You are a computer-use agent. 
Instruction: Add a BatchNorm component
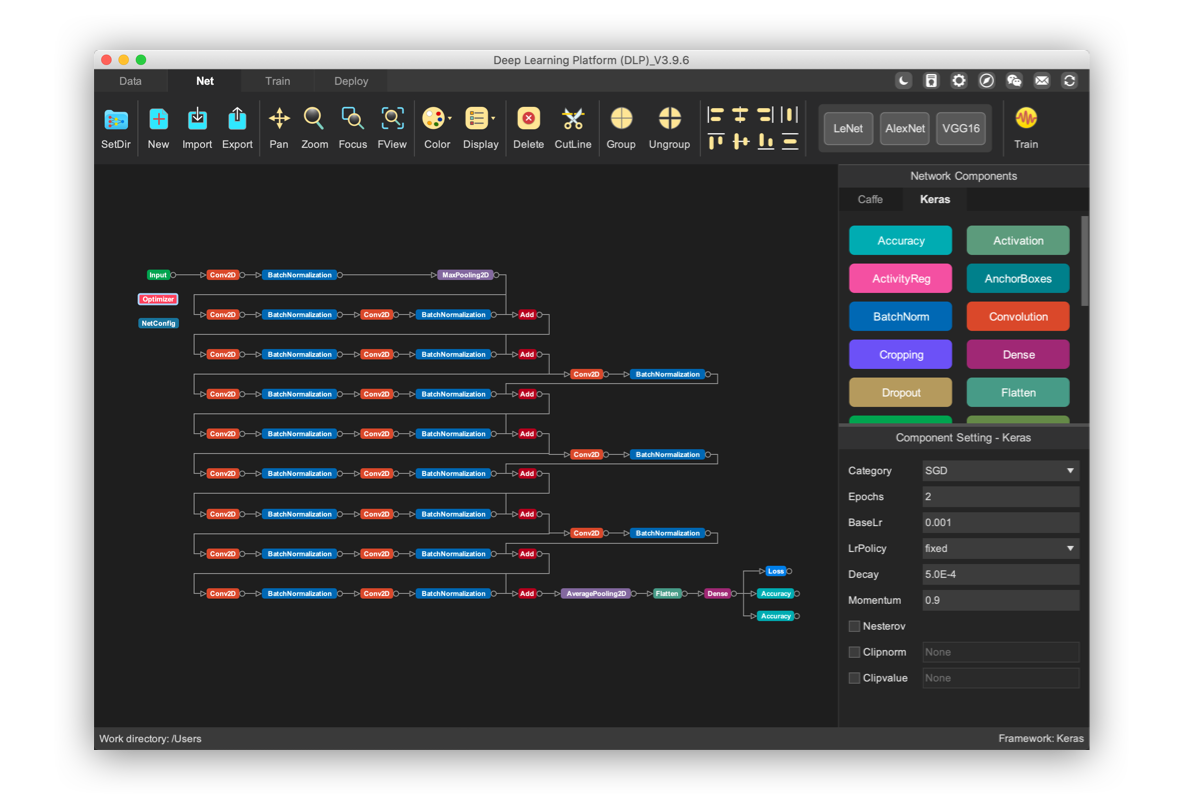[x=900, y=316]
